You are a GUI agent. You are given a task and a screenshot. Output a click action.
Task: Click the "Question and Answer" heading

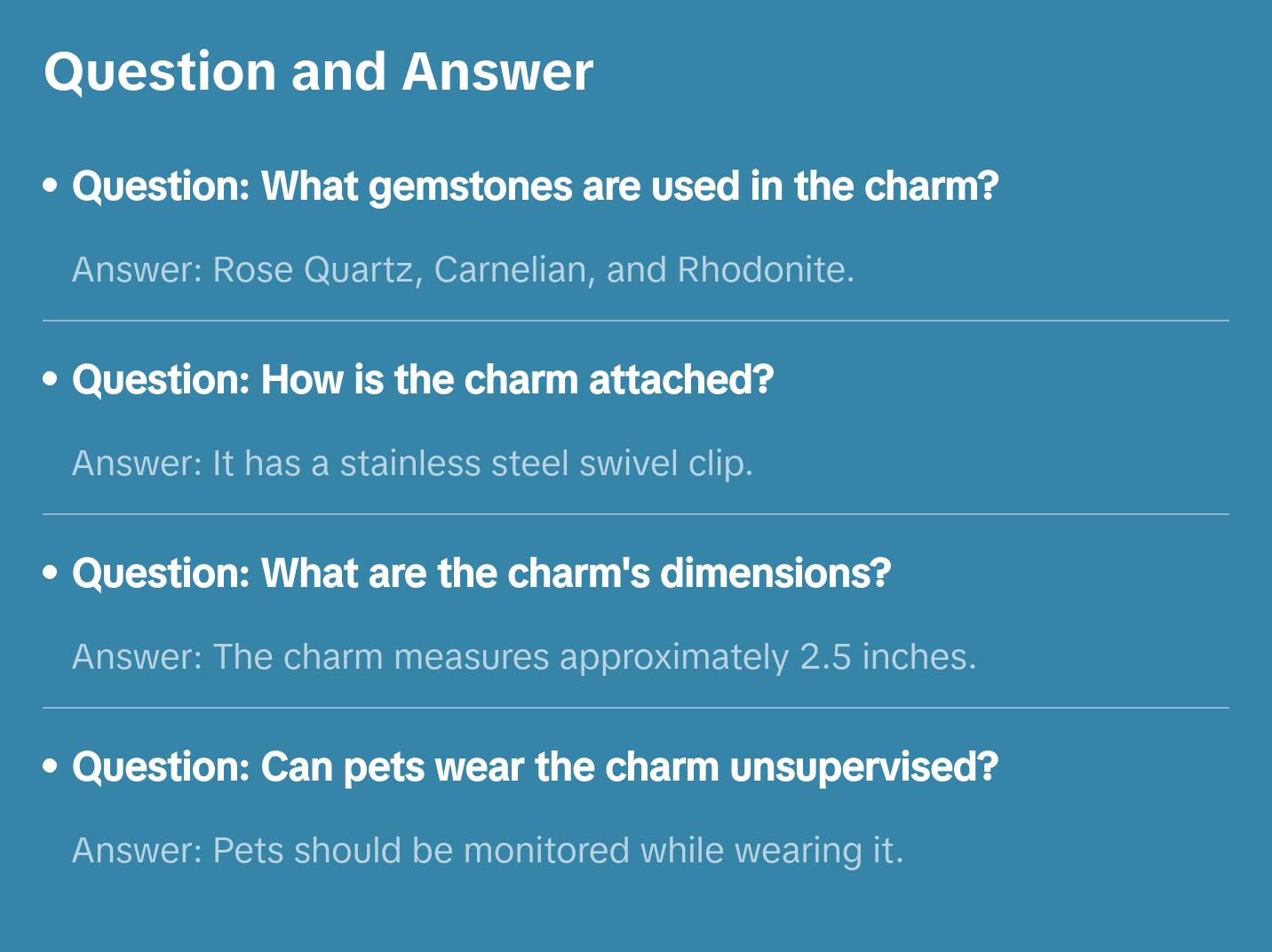318,72
